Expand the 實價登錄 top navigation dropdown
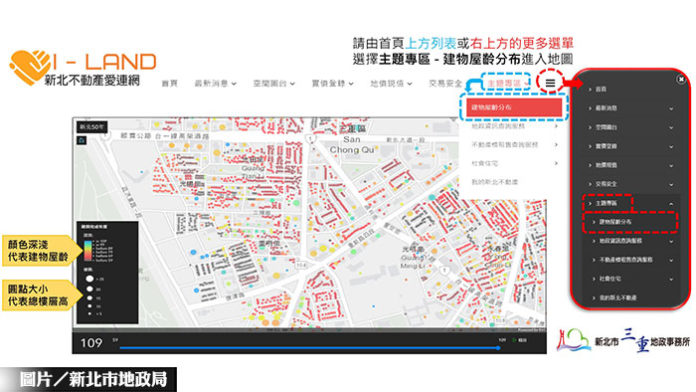This screenshot has width=696, height=392. point(332,83)
